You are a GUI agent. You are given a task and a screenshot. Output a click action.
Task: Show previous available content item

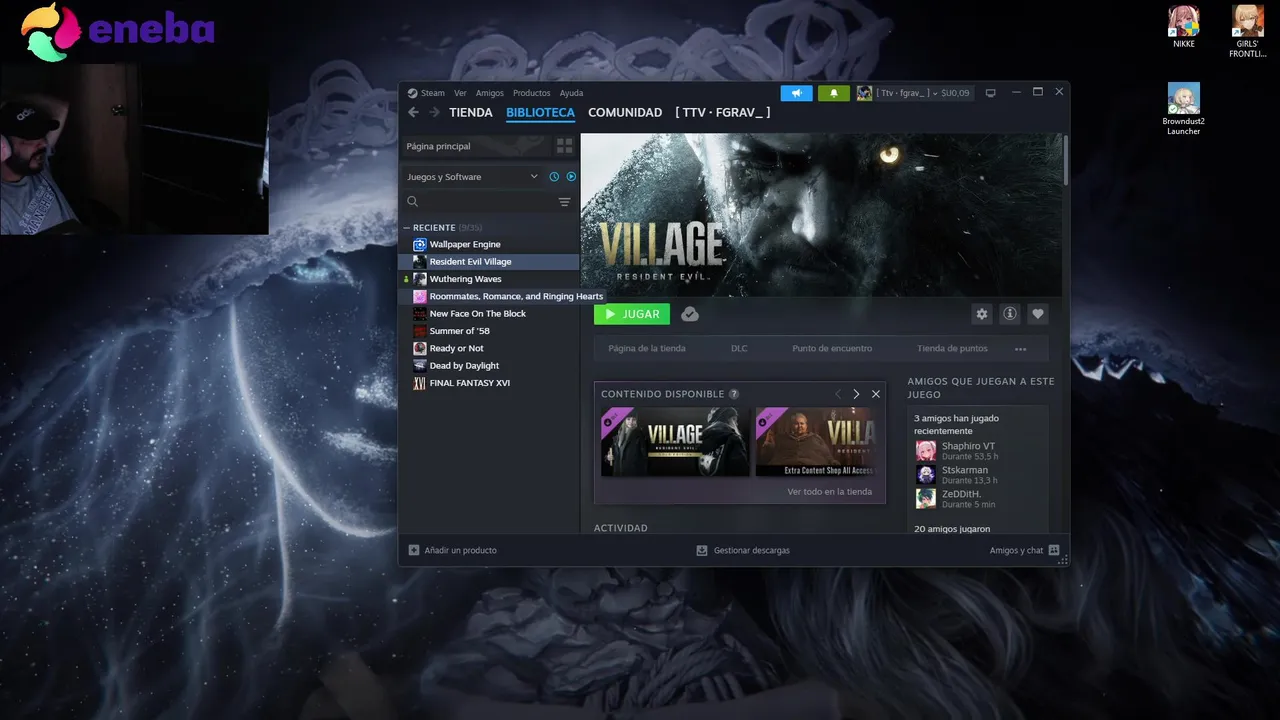coord(838,394)
